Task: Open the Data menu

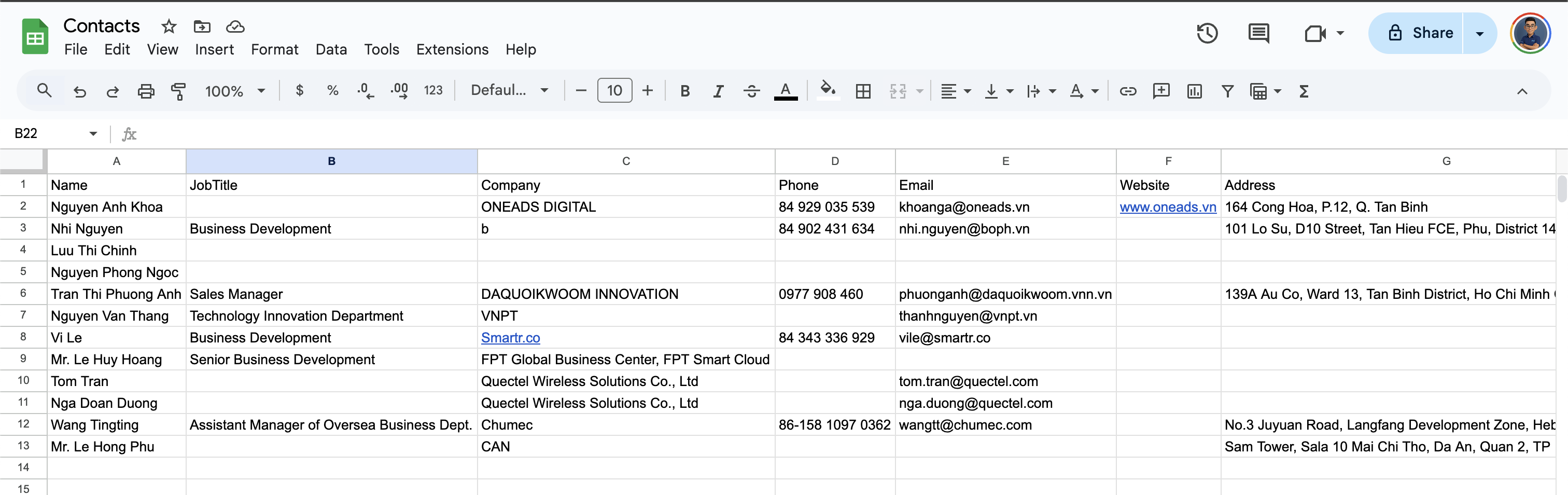Action: tap(330, 49)
